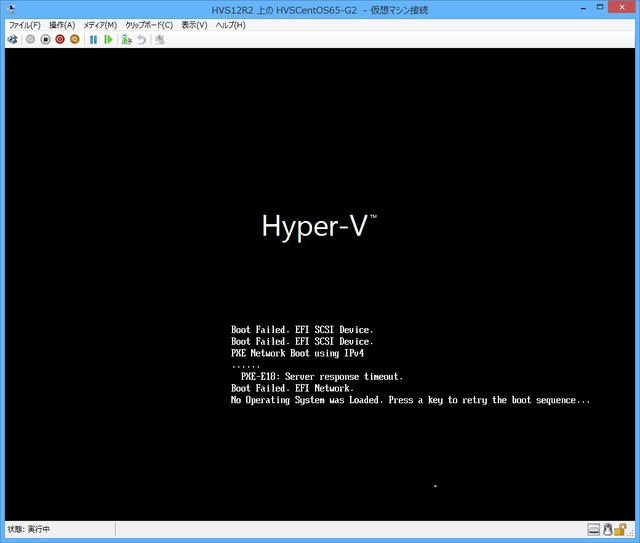Click the window system icon in title bar
The height and width of the screenshot is (543, 640).
(11, 9)
